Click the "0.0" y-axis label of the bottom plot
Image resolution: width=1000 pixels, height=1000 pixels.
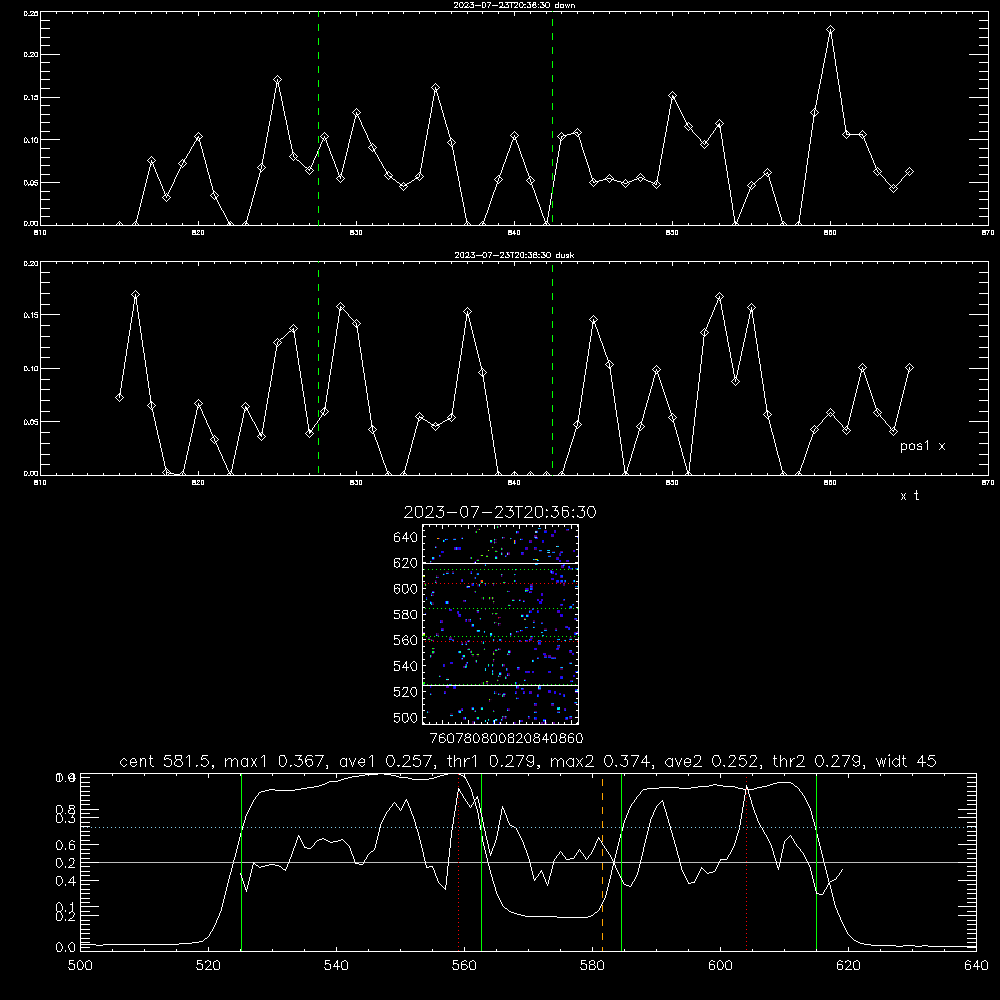(66, 947)
